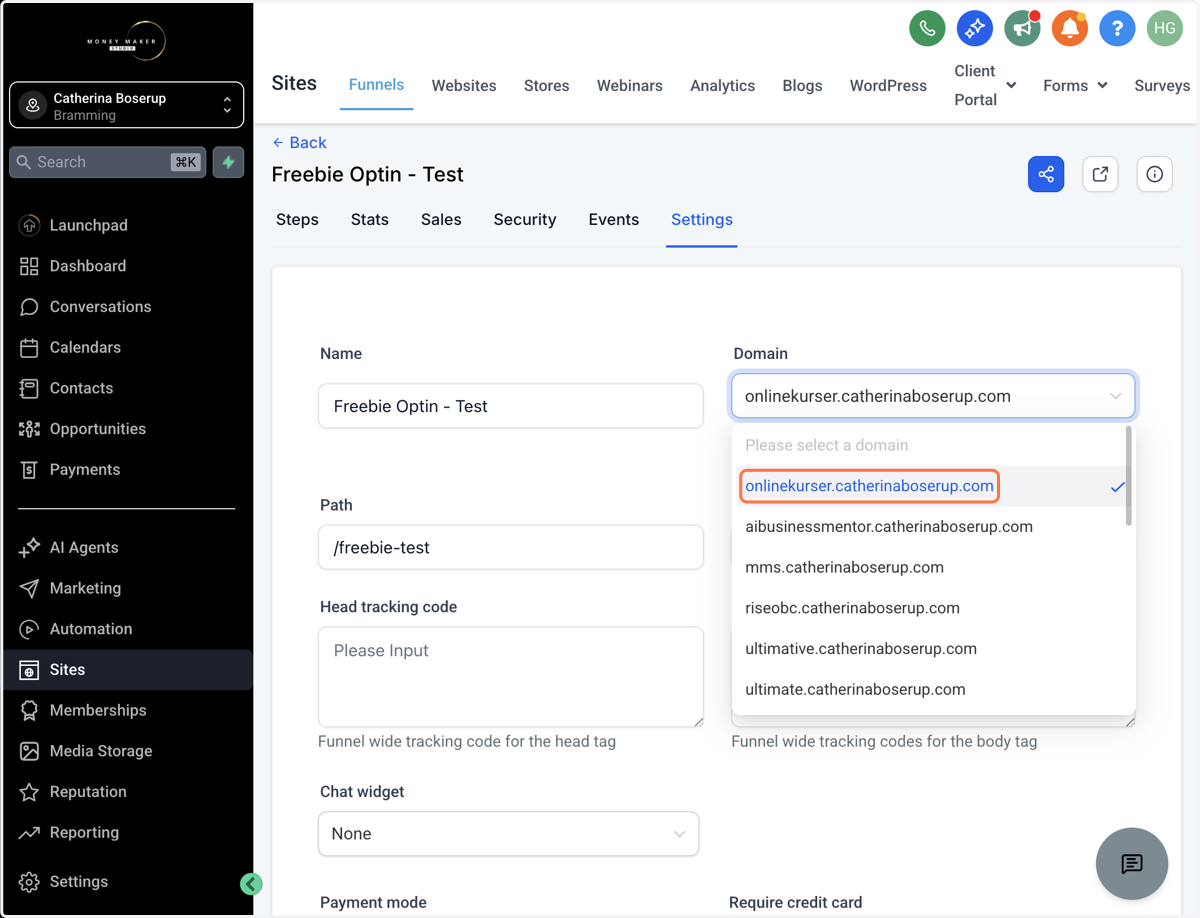Viewport: 1200px width, 918px height.
Task: Open Surveys tab in top nav
Action: pyautogui.click(x=1162, y=86)
